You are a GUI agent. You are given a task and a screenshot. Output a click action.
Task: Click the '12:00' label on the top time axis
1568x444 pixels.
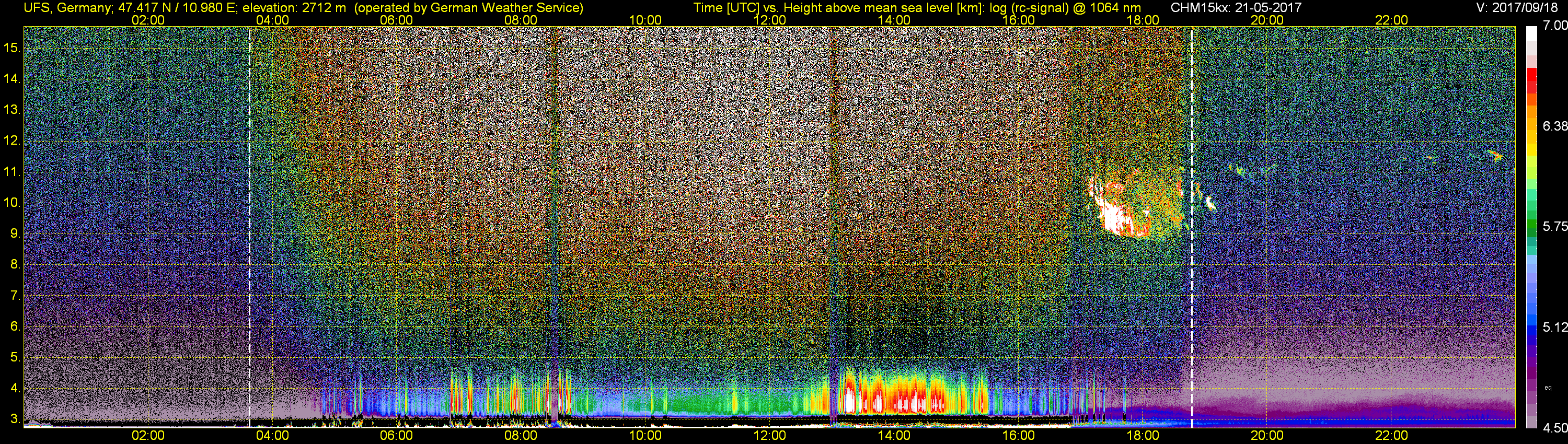coord(769,20)
